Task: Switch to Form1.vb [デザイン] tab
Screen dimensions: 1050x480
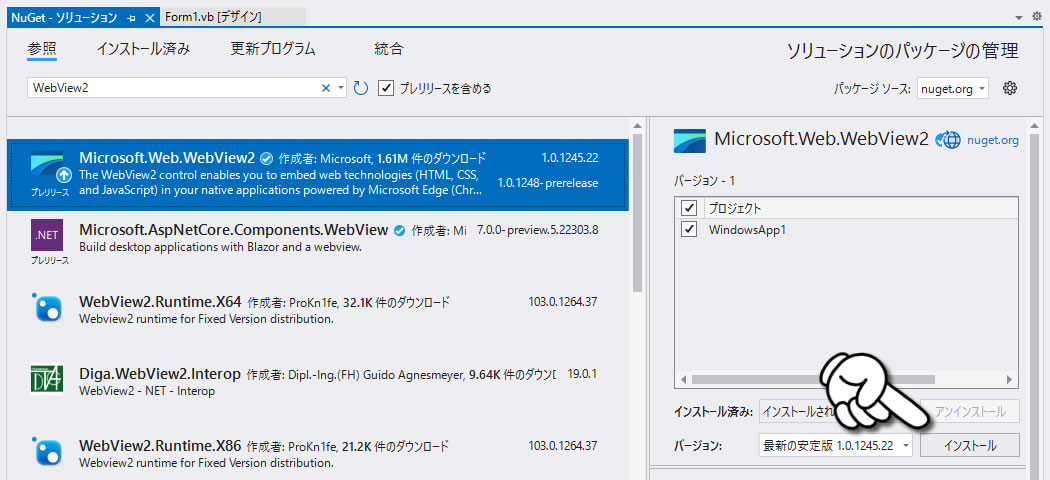Action: [213, 17]
